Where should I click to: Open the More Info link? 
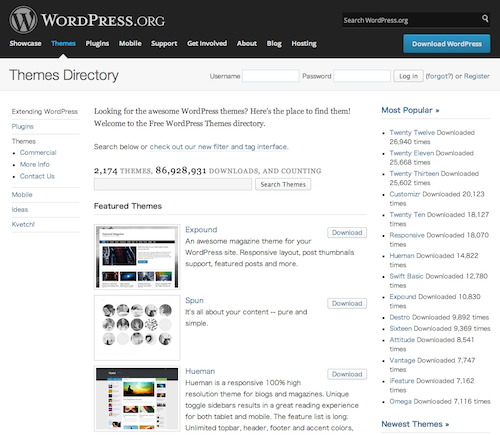(x=35, y=164)
